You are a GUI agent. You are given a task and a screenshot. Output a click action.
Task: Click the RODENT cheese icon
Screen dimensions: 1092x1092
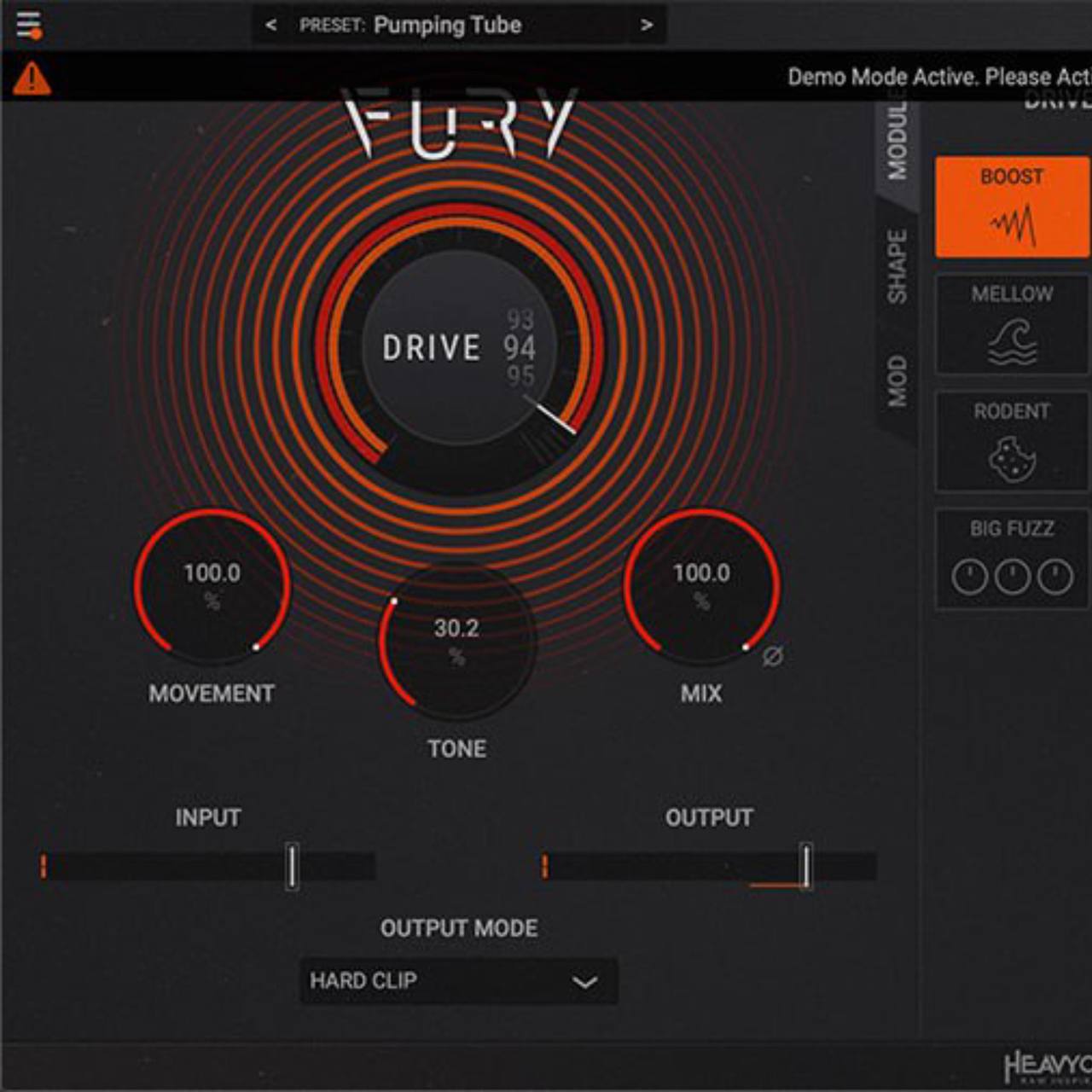[x=1013, y=460]
